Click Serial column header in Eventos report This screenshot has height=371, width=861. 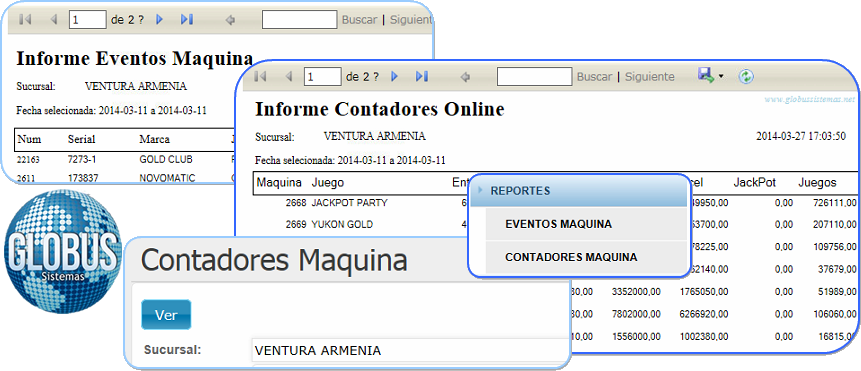pyautogui.click(x=81, y=139)
